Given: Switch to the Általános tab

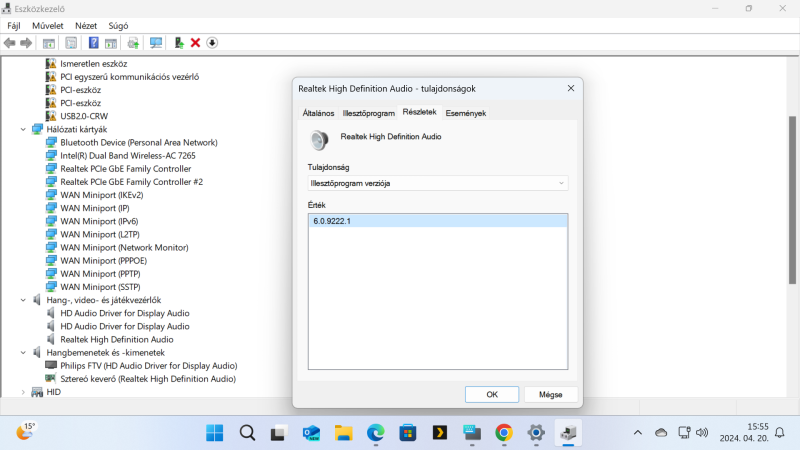Looking at the screenshot, I should pos(318,113).
